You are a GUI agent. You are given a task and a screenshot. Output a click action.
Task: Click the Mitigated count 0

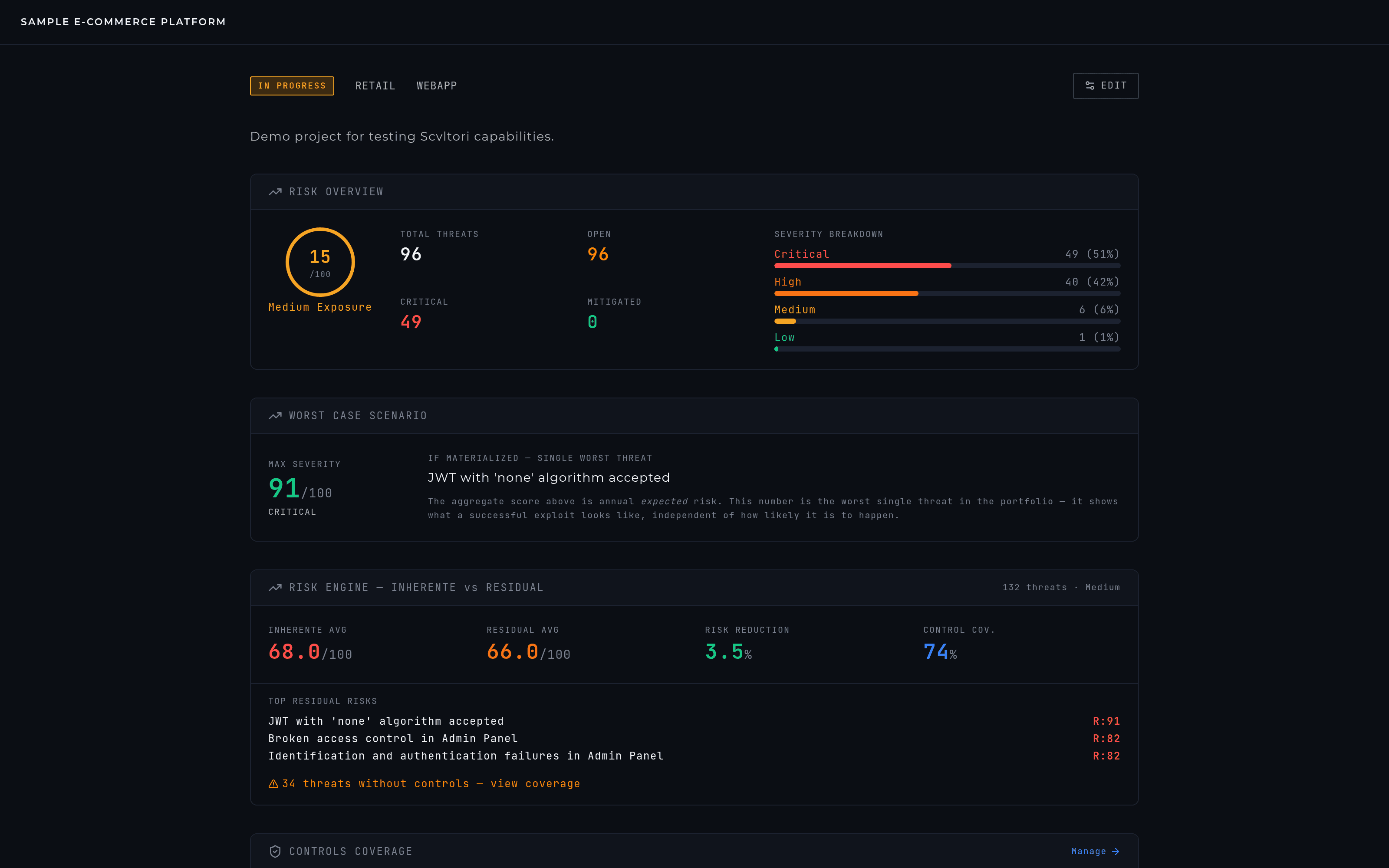(x=592, y=322)
